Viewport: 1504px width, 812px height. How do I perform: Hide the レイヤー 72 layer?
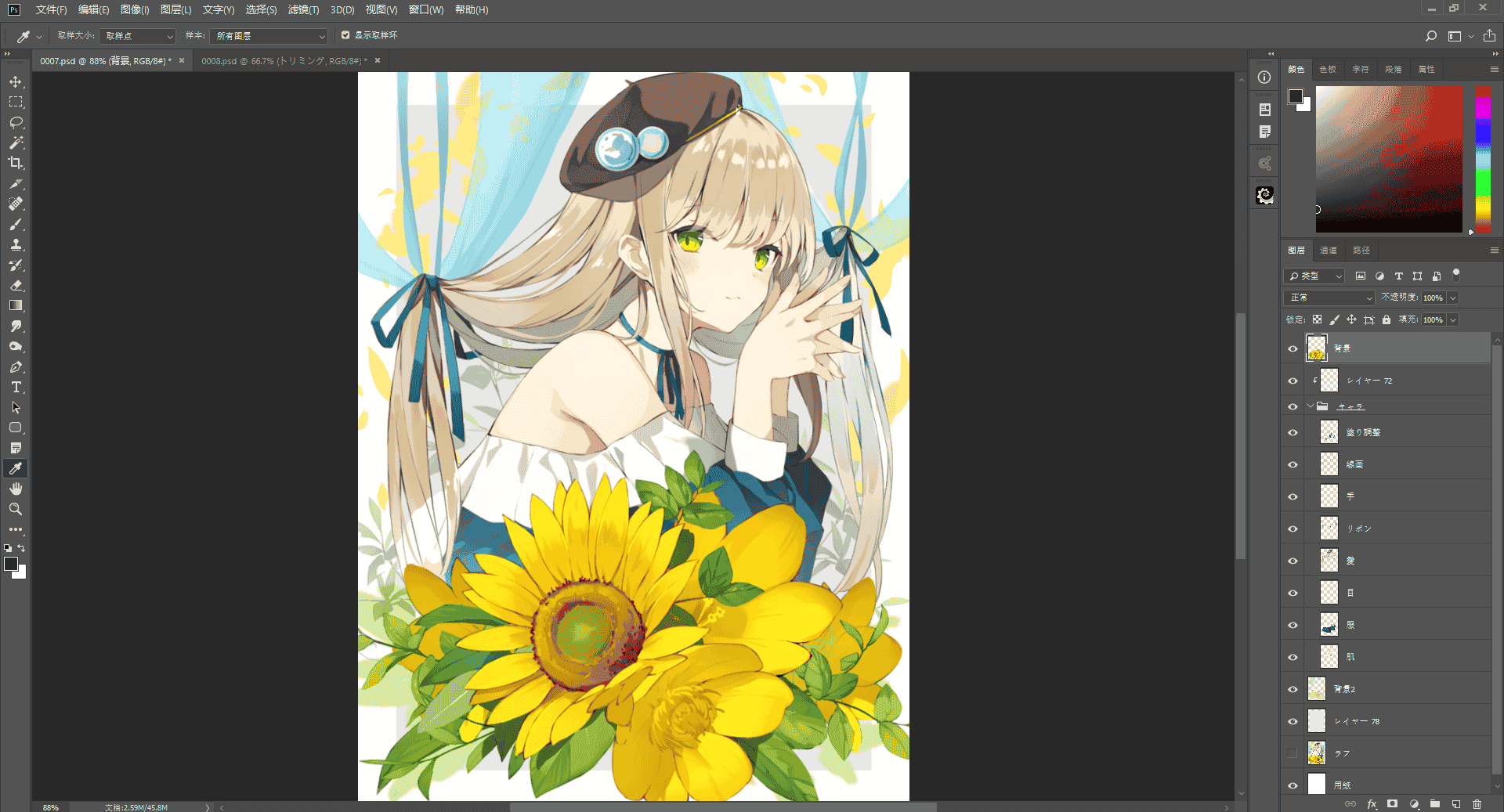[x=1292, y=381]
